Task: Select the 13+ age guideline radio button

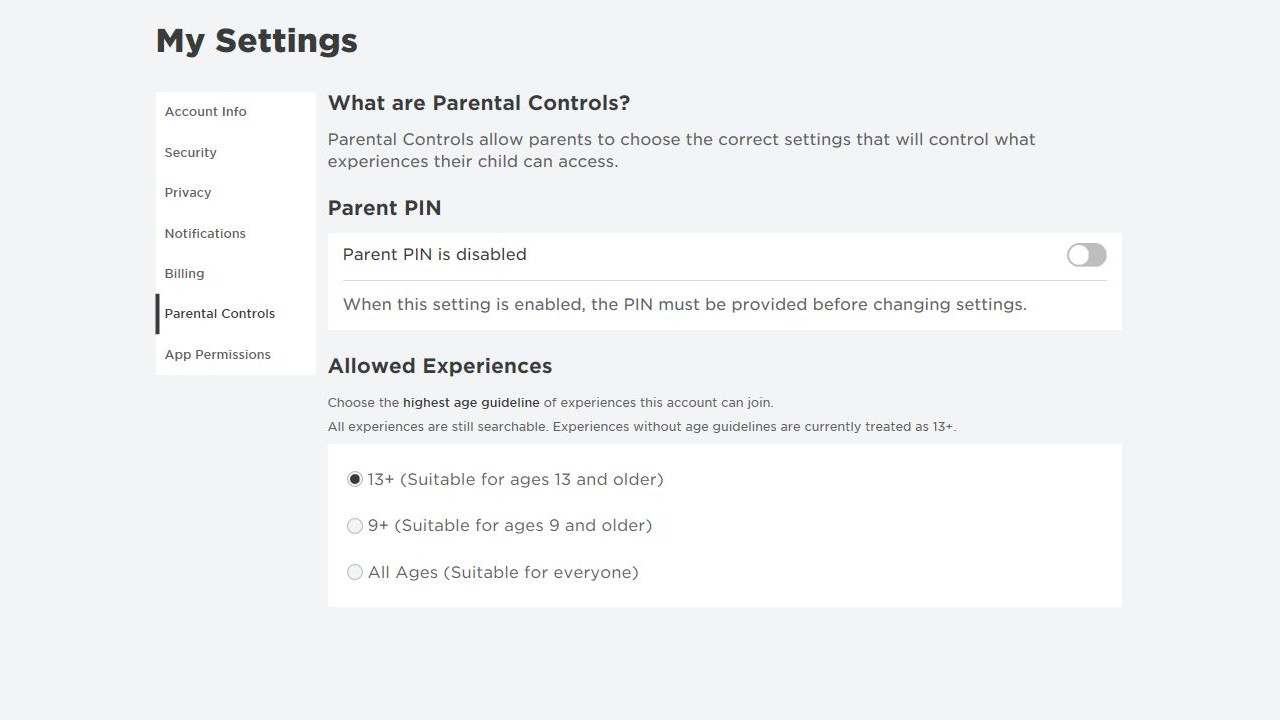Action: tap(355, 480)
